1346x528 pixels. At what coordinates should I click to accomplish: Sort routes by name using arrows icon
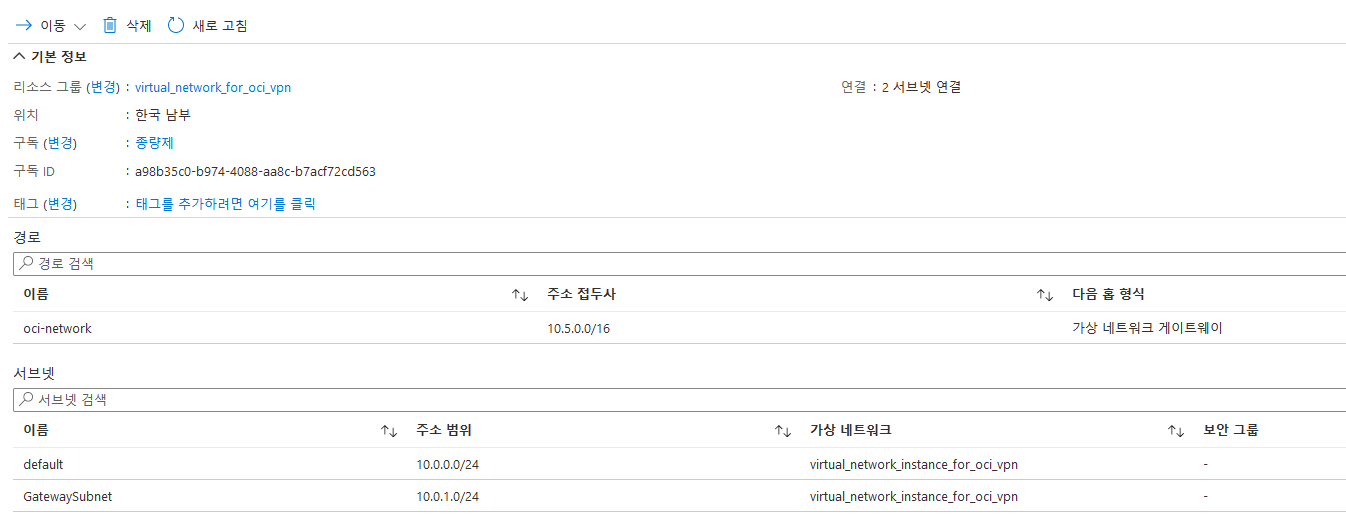click(x=520, y=295)
